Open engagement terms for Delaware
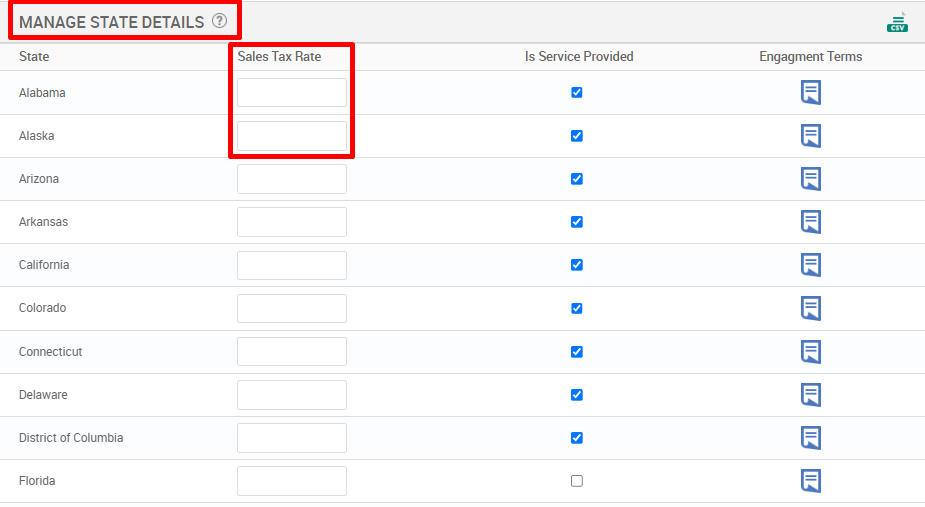 (811, 395)
